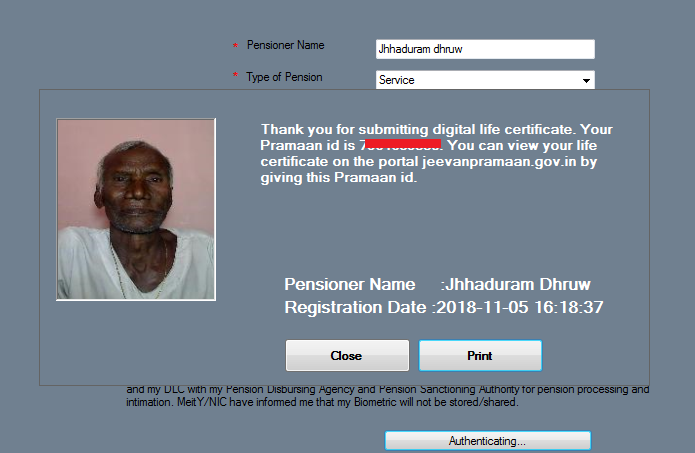Viewport: 695px width, 453px height.
Task: Click the Authenticating... button
Action: tap(488, 441)
